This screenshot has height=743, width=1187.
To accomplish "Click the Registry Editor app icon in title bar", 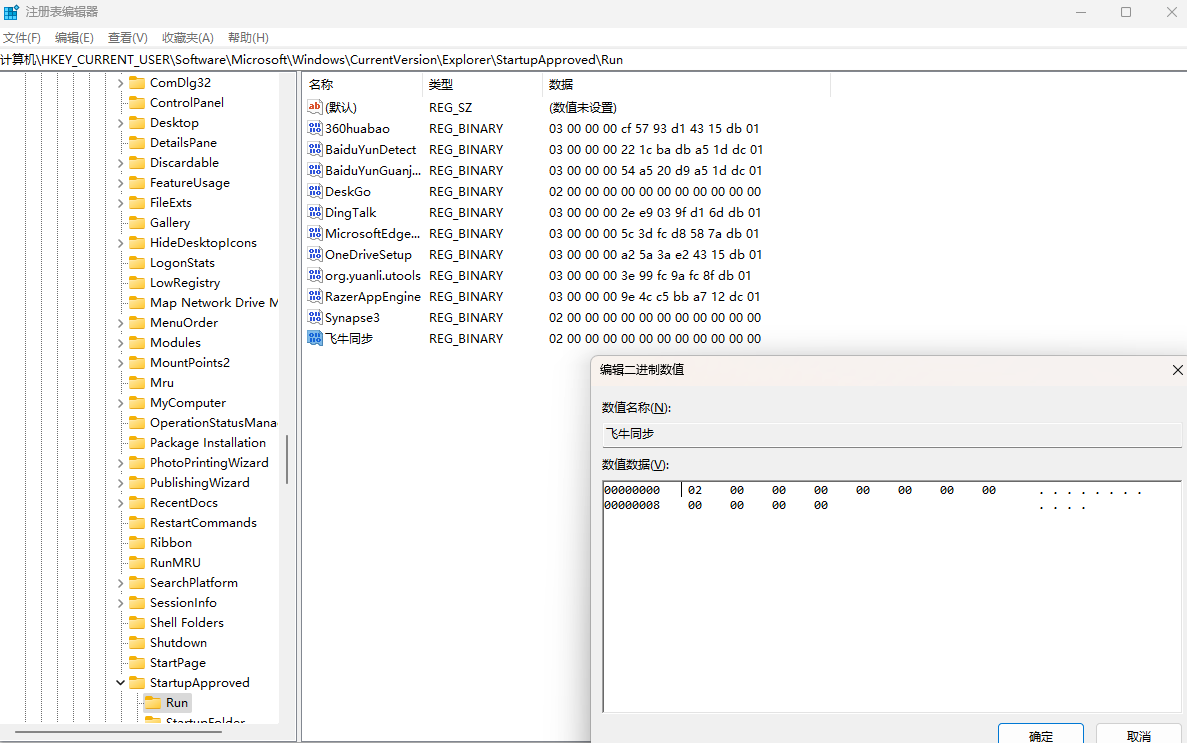I will tap(11, 12).
